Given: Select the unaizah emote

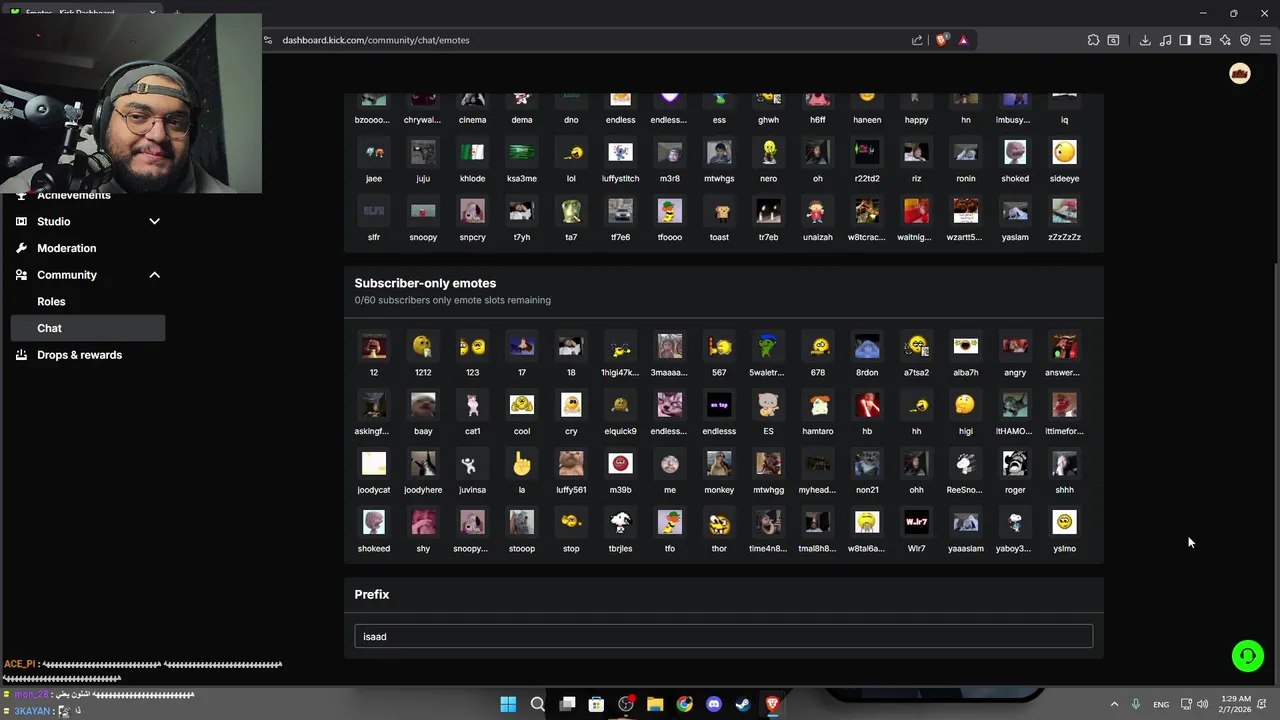Looking at the screenshot, I should point(817,212).
